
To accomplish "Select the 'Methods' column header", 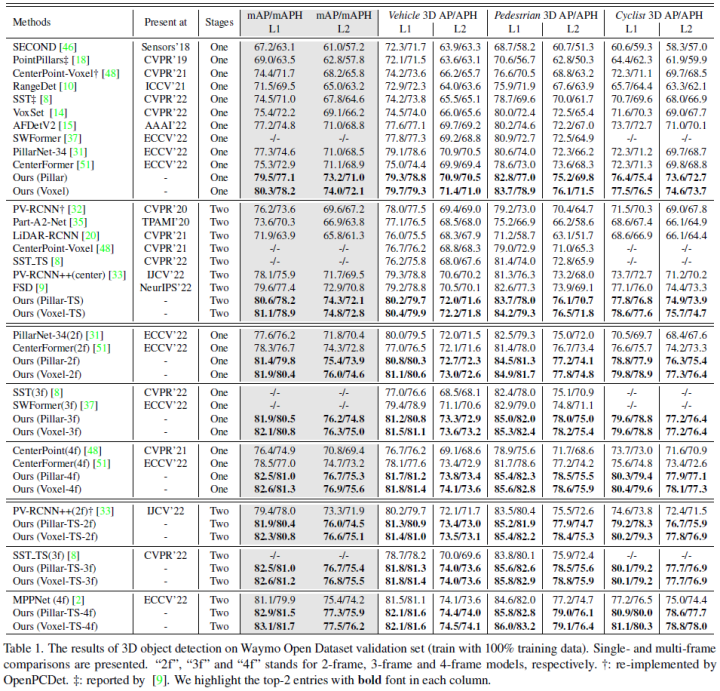I will (32, 22).
